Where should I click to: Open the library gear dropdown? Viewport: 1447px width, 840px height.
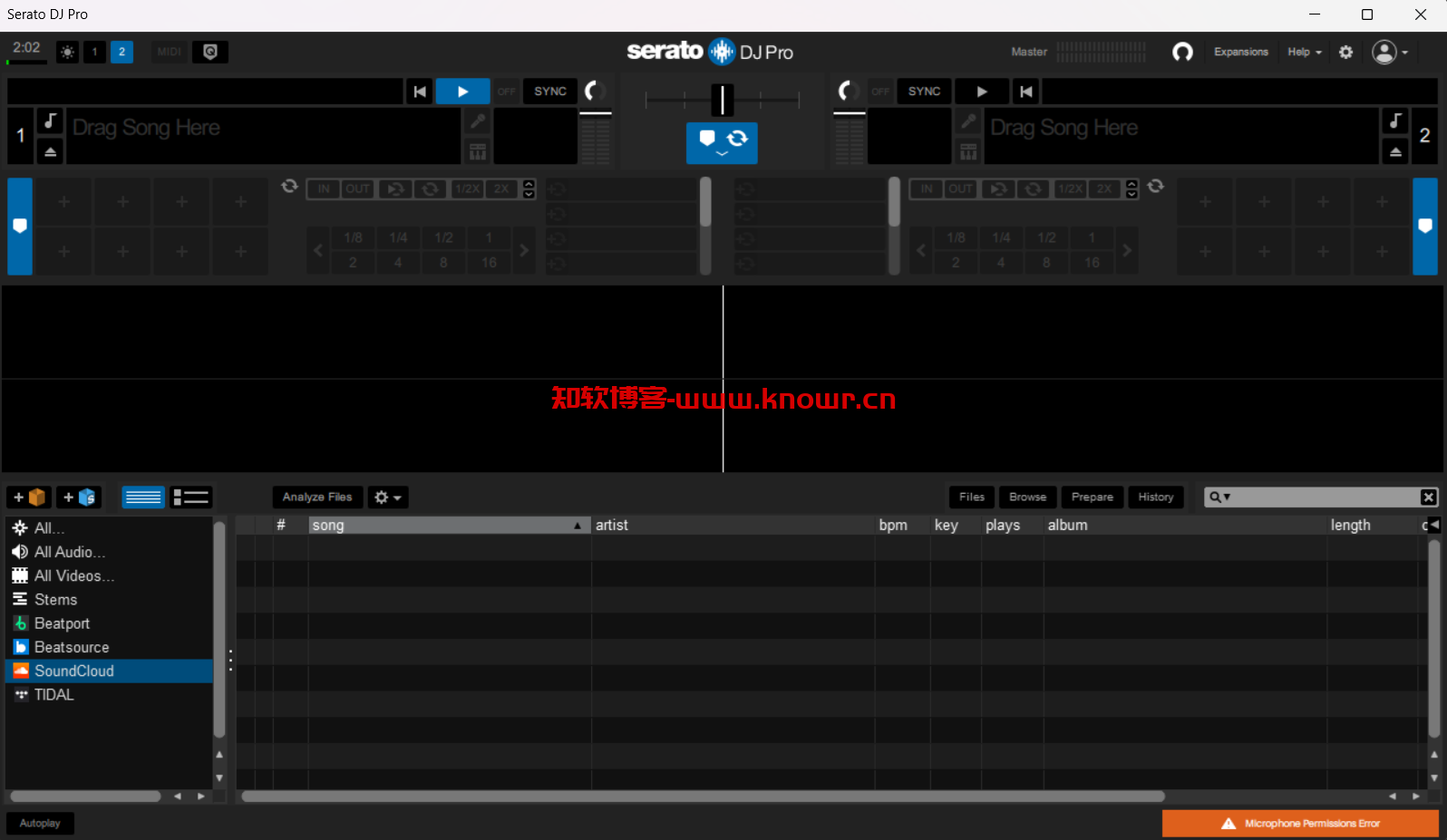click(x=388, y=497)
